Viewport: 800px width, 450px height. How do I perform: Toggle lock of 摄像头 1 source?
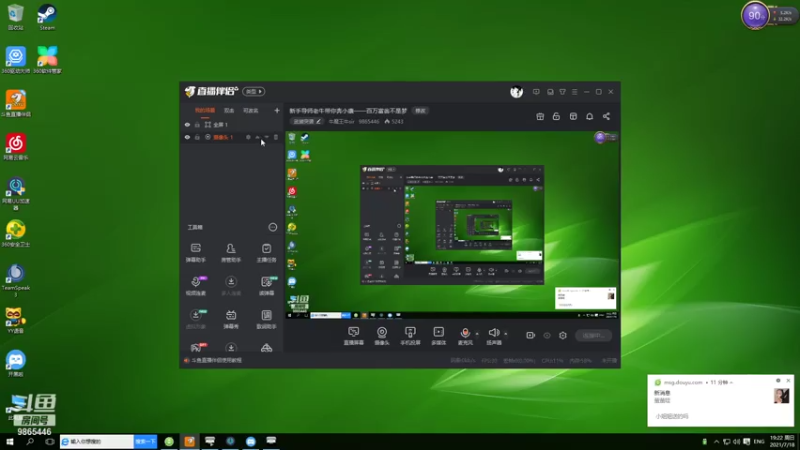pyautogui.click(x=197, y=137)
